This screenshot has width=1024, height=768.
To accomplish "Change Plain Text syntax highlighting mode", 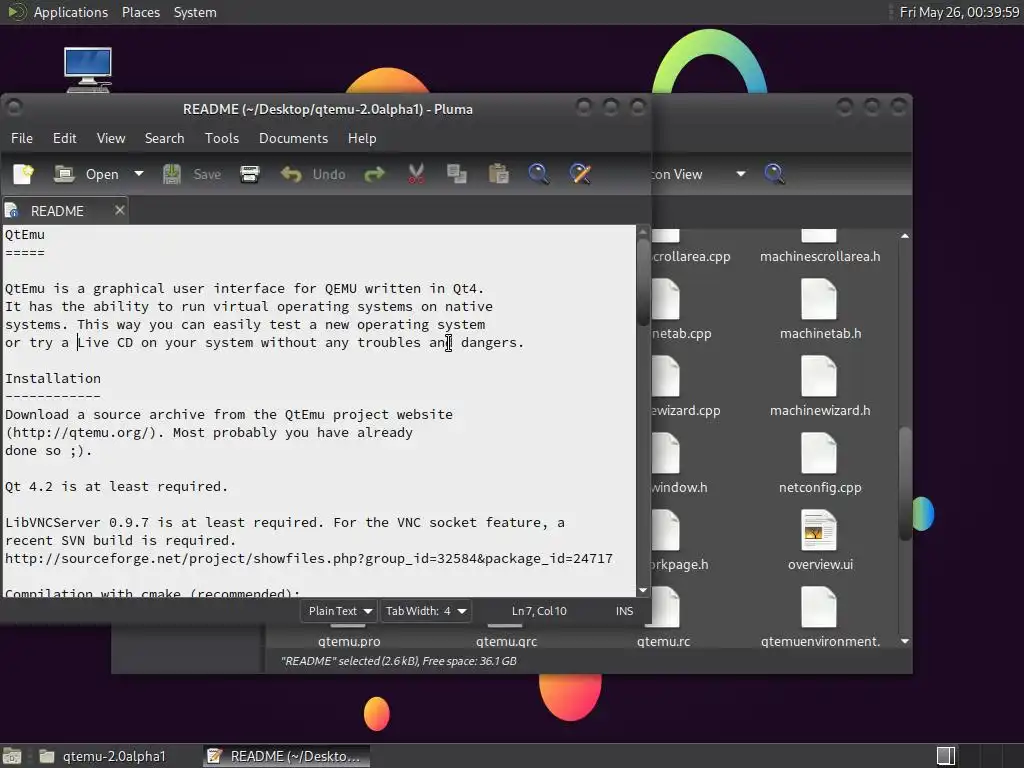I will point(339,611).
